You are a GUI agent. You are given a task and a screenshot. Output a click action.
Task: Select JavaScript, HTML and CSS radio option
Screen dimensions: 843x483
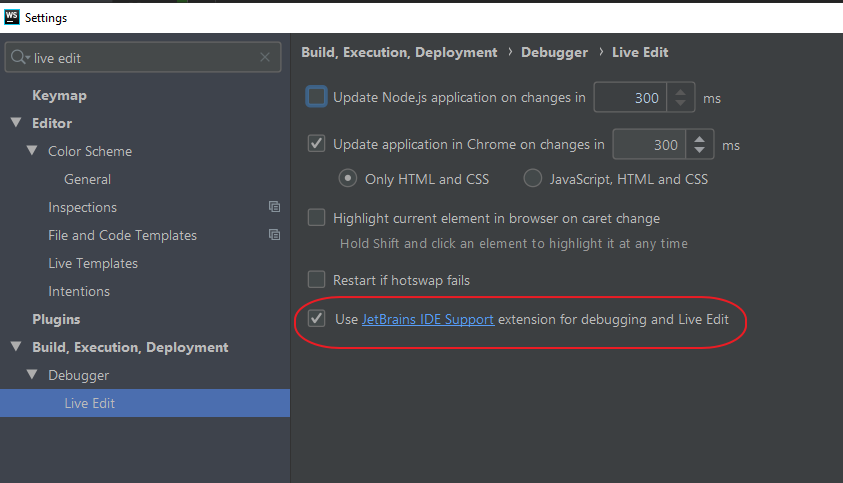pos(533,179)
